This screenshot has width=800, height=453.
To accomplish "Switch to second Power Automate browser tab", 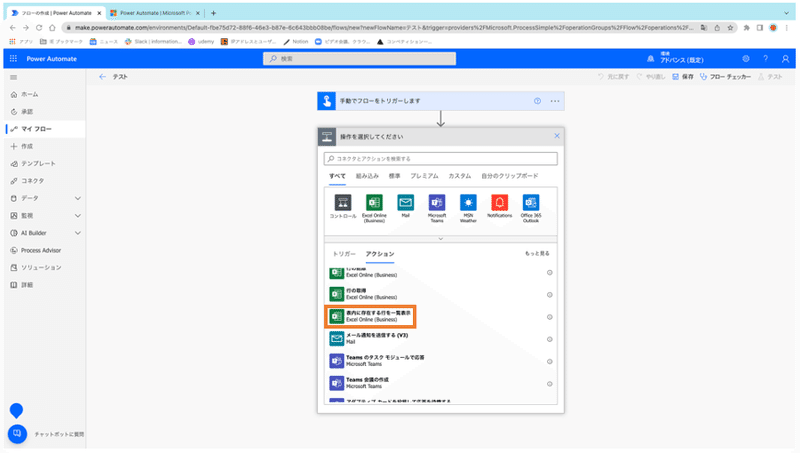I will click(156, 13).
